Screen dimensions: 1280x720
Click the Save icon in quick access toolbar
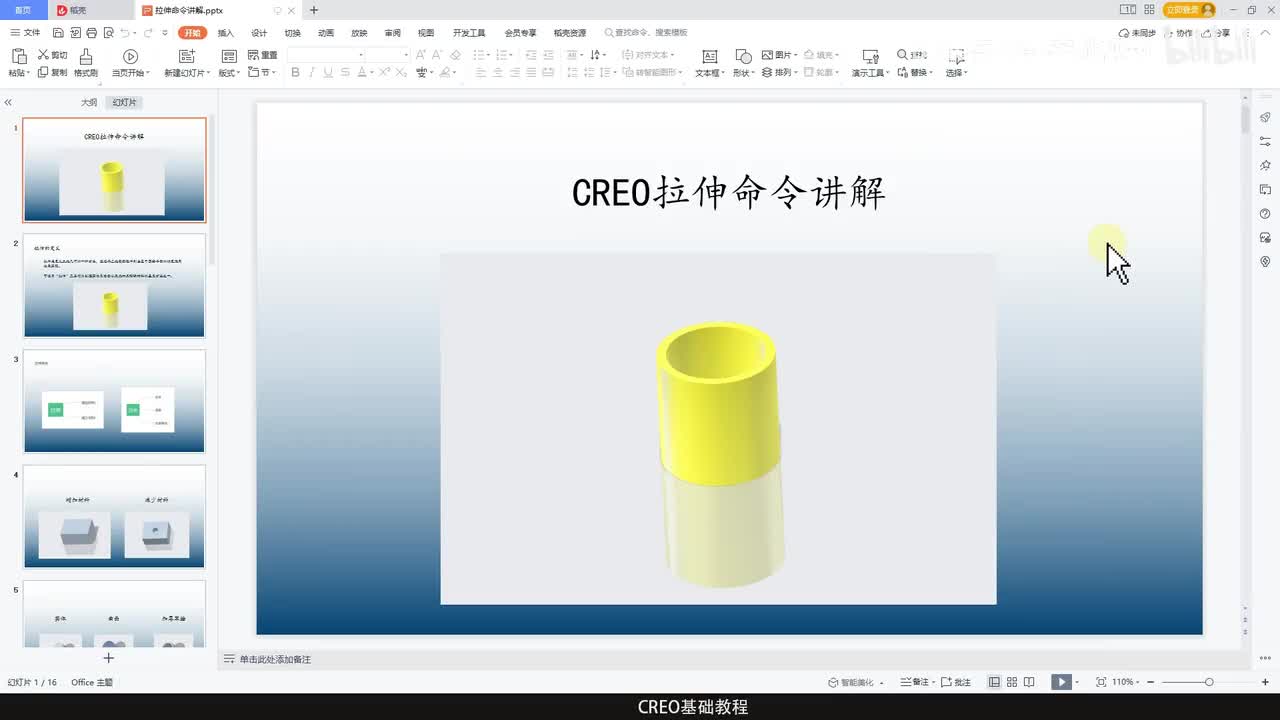(59, 33)
